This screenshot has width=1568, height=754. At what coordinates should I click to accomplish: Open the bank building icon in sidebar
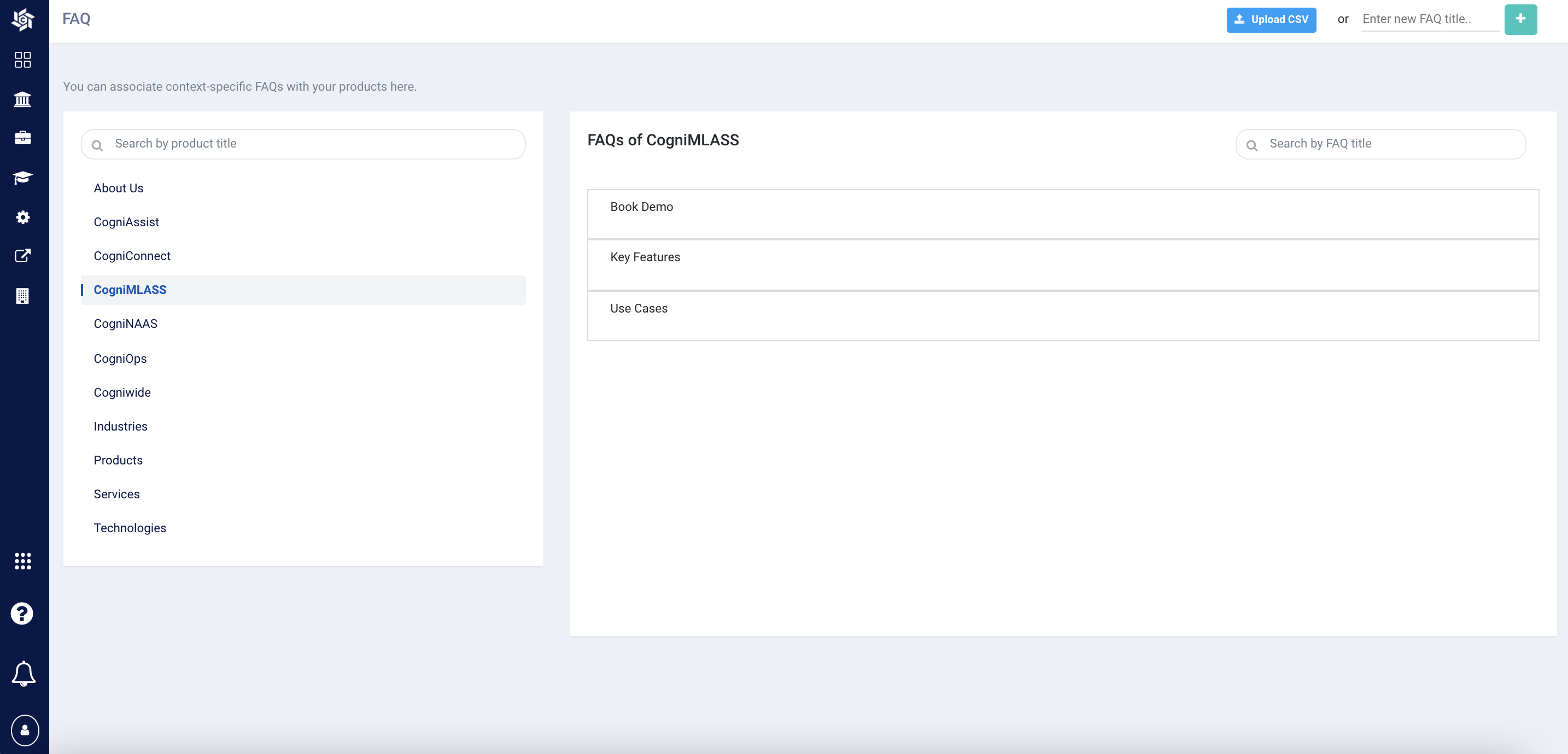pyautogui.click(x=22, y=99)
